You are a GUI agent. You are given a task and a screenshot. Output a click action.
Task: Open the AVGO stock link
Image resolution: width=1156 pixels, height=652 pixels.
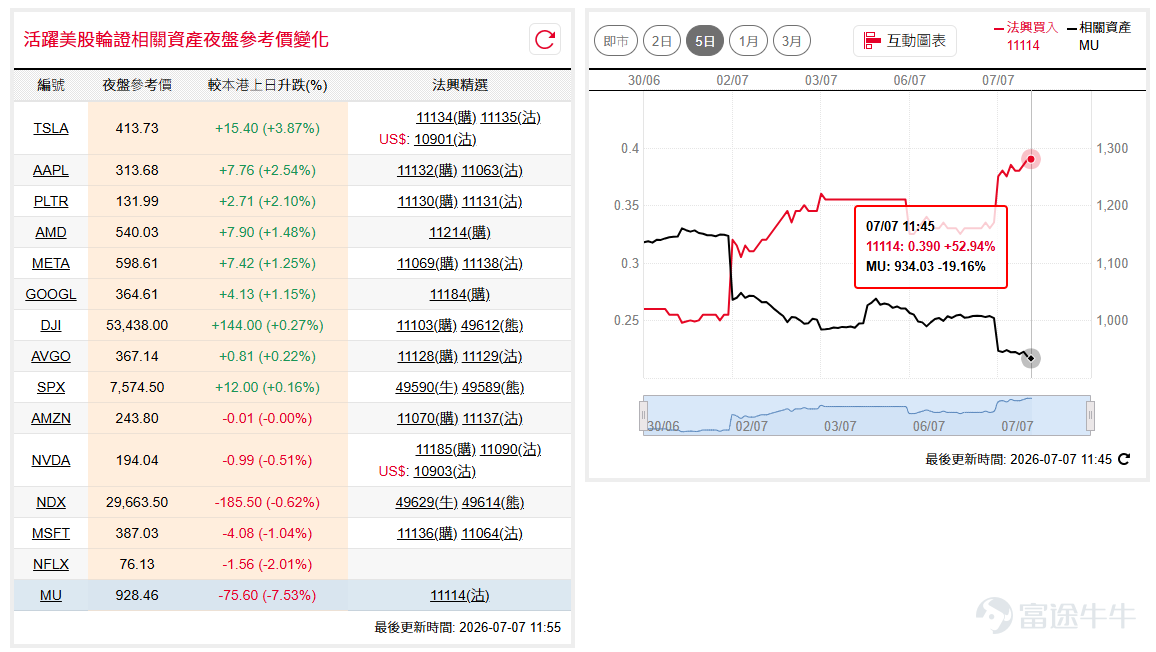[51, 356]
